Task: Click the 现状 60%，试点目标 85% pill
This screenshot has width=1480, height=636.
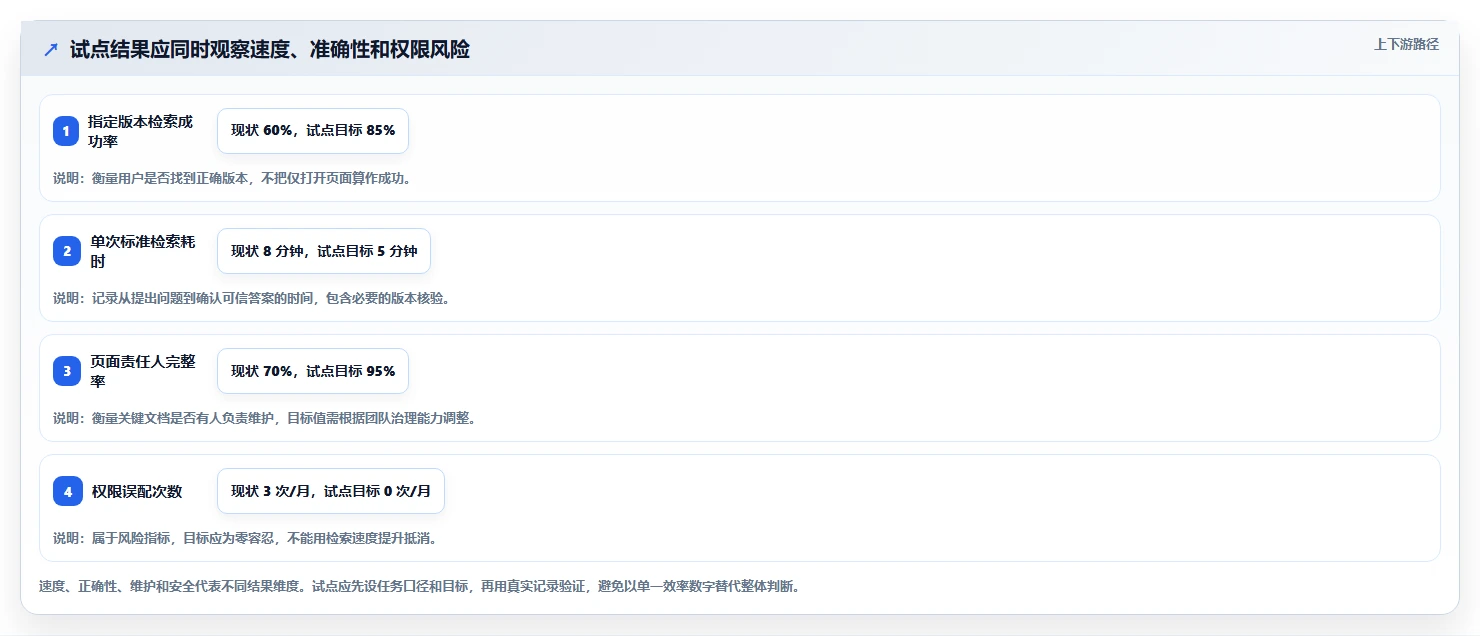Action: [313, 131]
